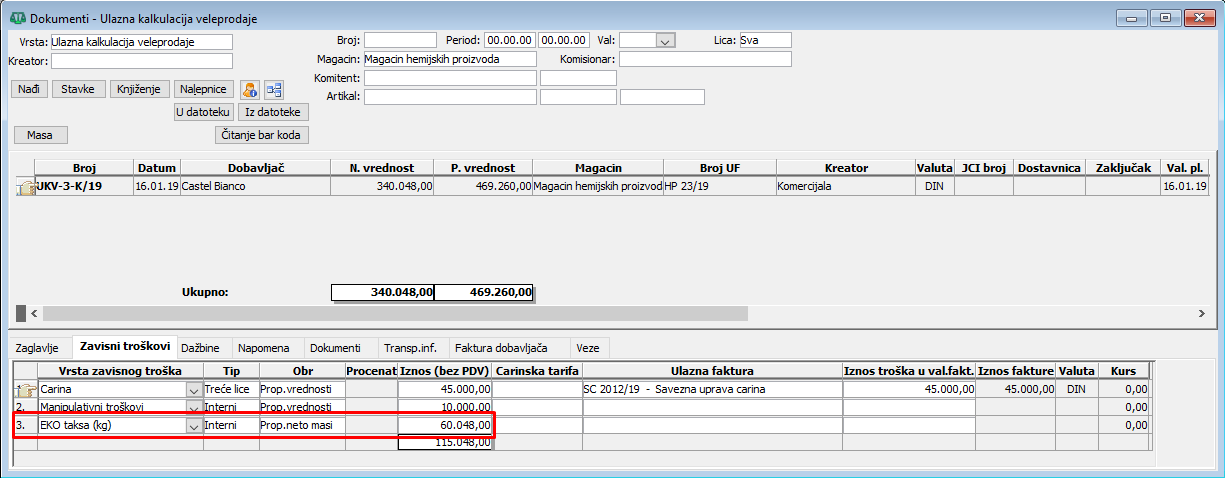Image resolution: width=1225 pixels, height=478 pixels.
Task: Click the horizontal scrollbar right arrow
Action: (x=1200, y=313)
